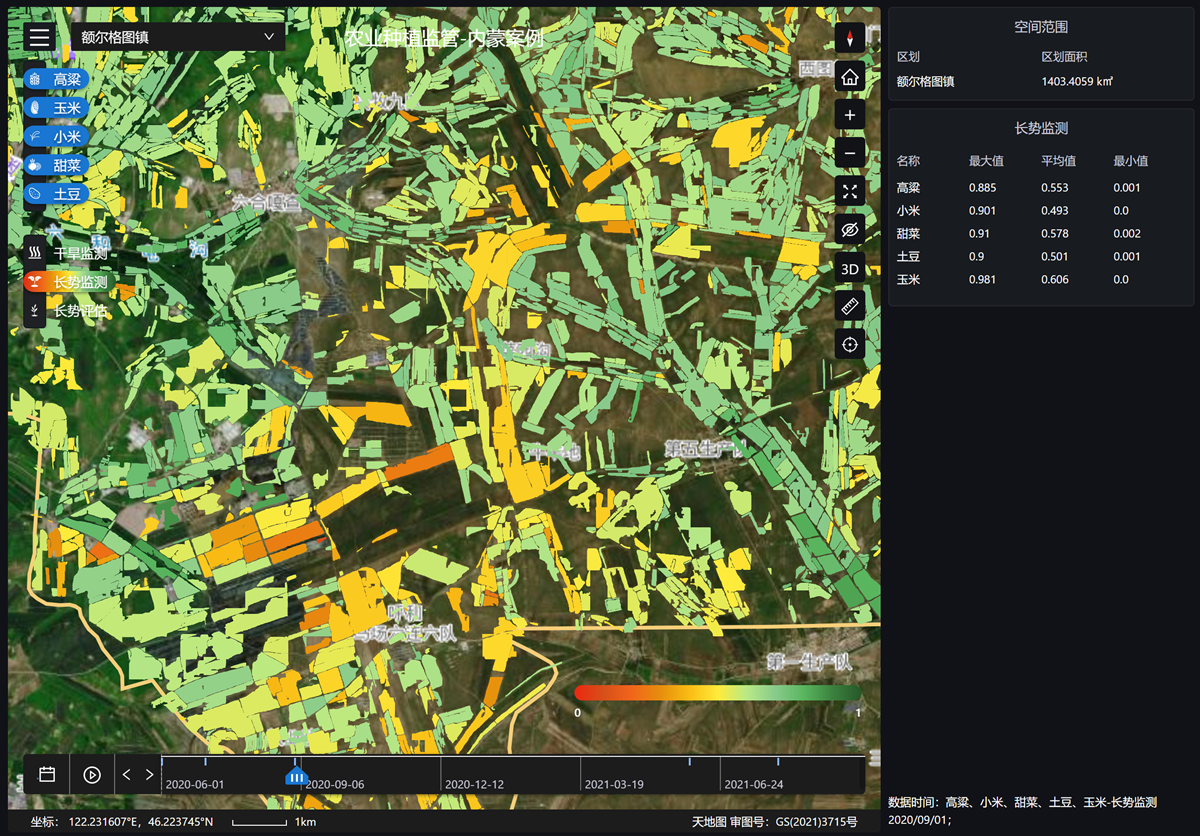Open the hamburger menu
1200x836 pixels.
click(x=39, y=37)
